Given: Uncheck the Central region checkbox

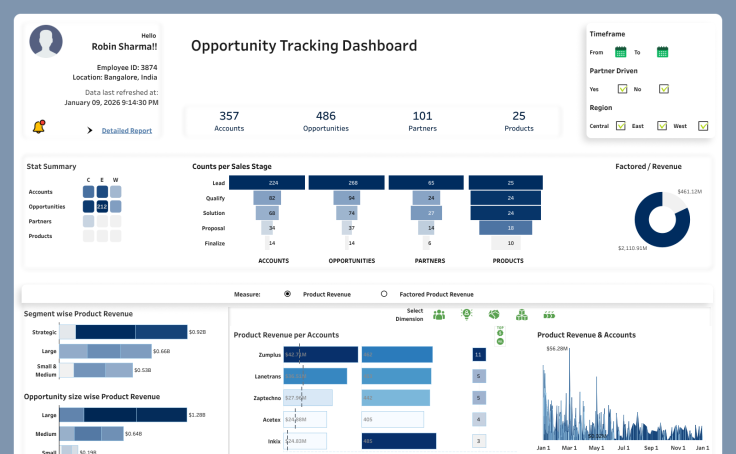Looking at the screenshot, I should coord(621,126).
